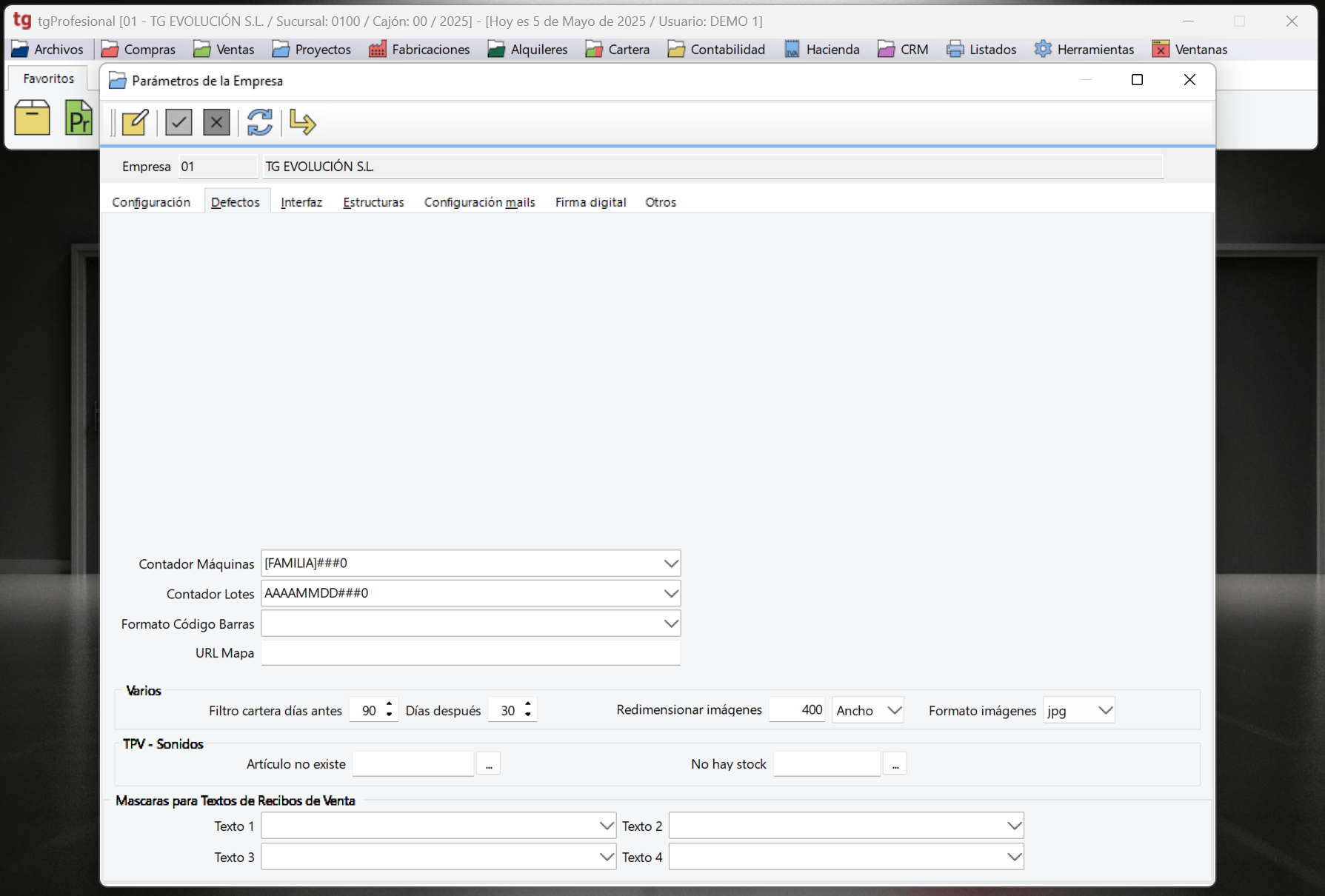Image resolution: width=1325 pixels, height=896 pixels.
Task: Expand the Texto 4 mask dropdown
Action: (1014, 857)
